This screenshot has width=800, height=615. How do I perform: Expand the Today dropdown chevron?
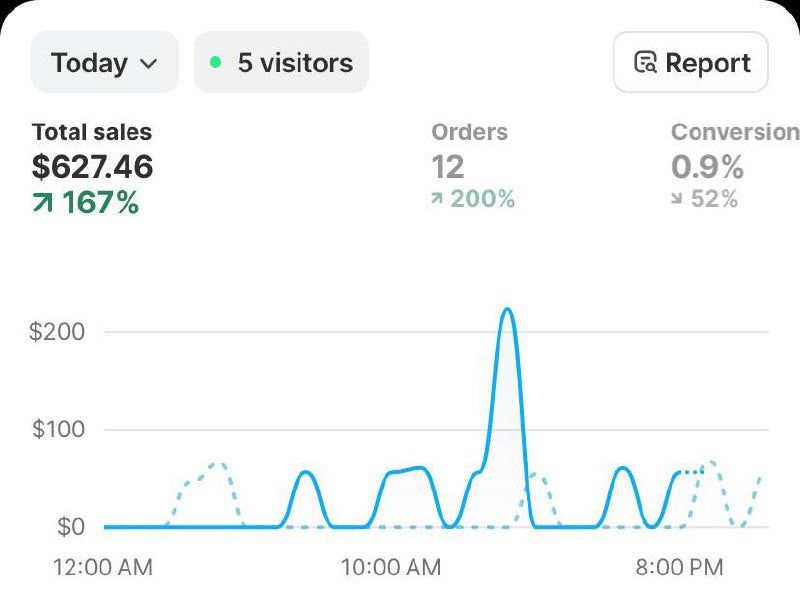tap(148, 64)
